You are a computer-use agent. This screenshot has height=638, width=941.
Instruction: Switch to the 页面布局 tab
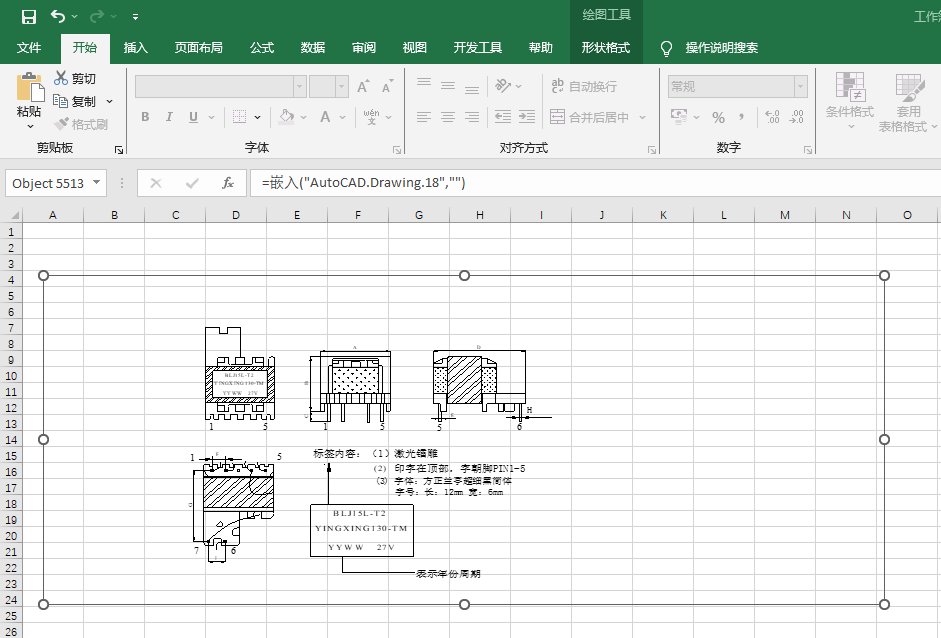pos(199,47)
